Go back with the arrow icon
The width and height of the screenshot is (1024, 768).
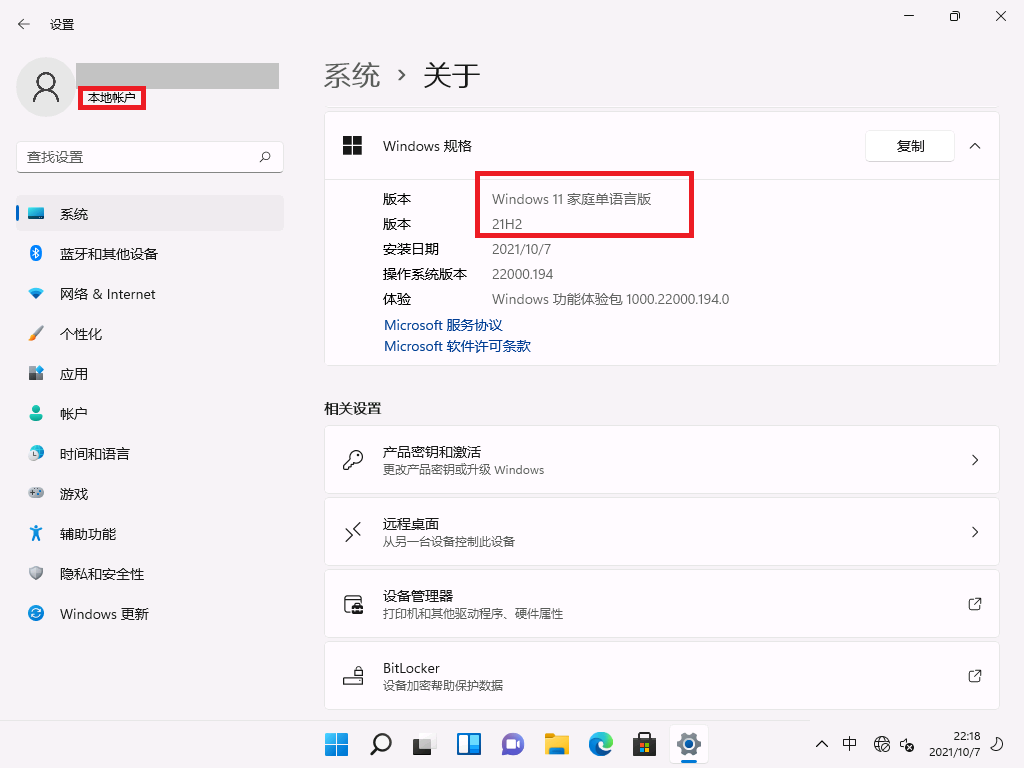[24, 24]
